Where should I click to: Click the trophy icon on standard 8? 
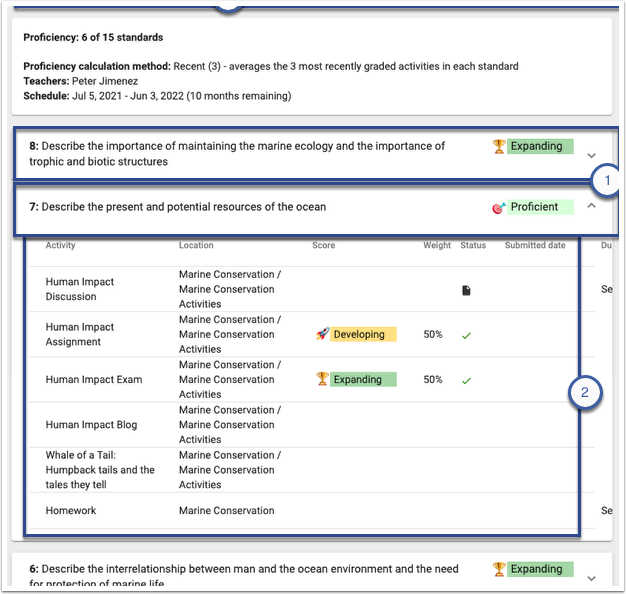(x=499, y=146)
